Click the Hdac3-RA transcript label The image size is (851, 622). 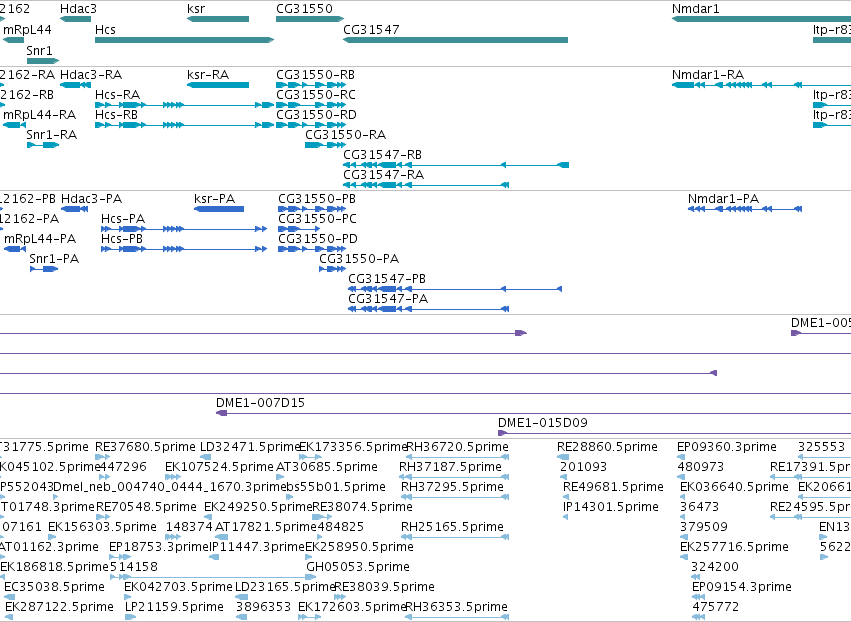[x=91, y=75]
